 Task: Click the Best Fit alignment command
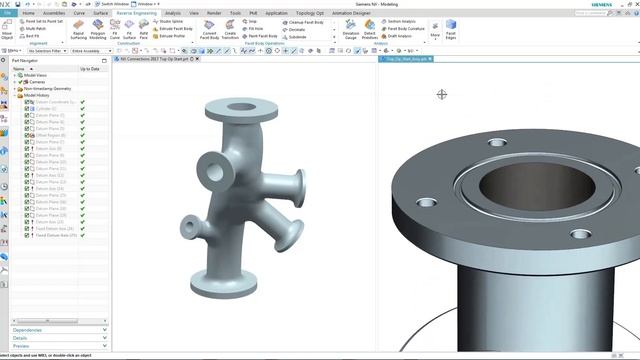(x=29, y=36)
